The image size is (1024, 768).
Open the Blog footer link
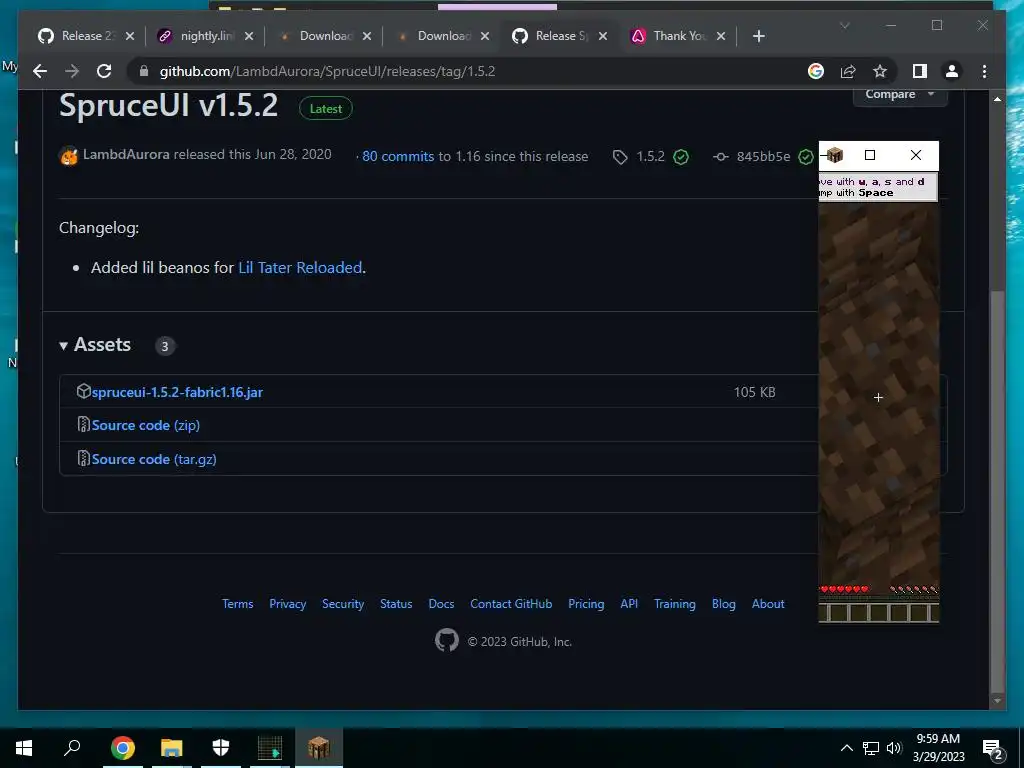point(724,604)
